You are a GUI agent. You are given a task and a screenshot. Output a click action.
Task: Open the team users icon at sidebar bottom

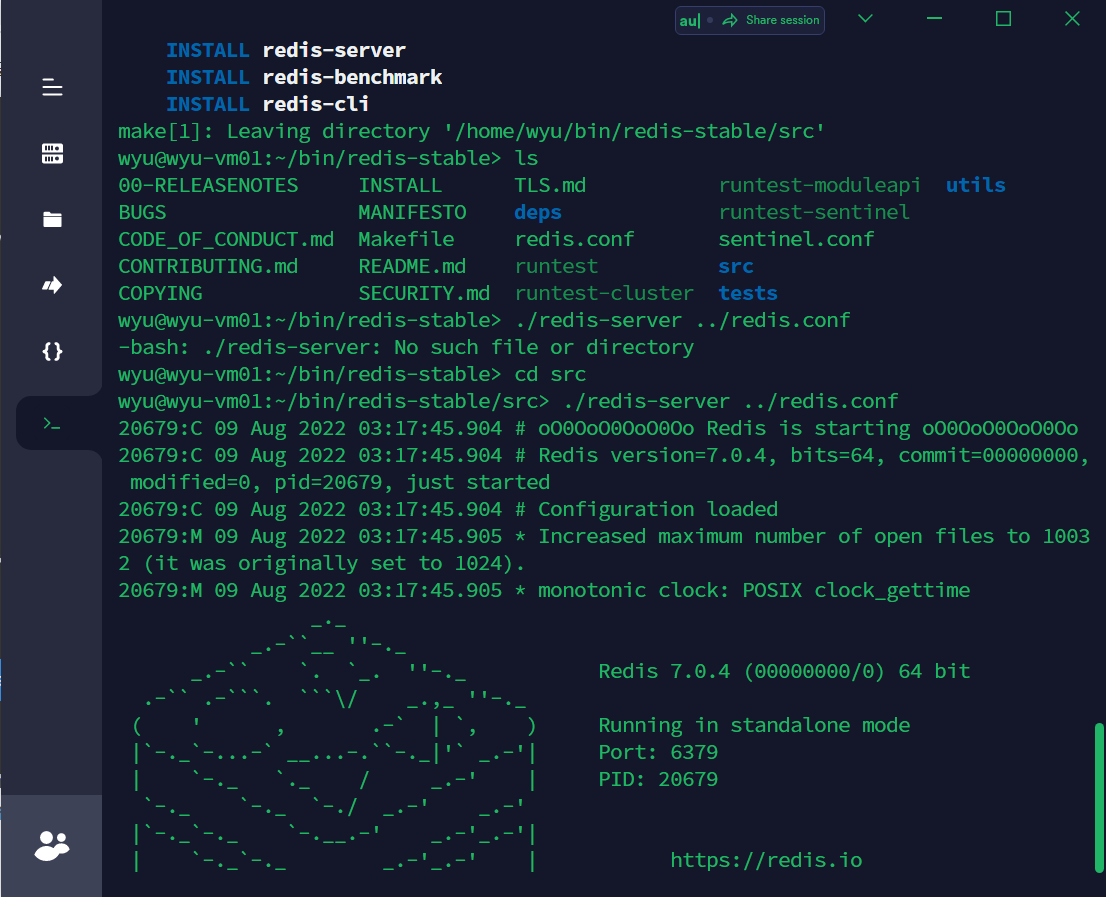(52, 846)
